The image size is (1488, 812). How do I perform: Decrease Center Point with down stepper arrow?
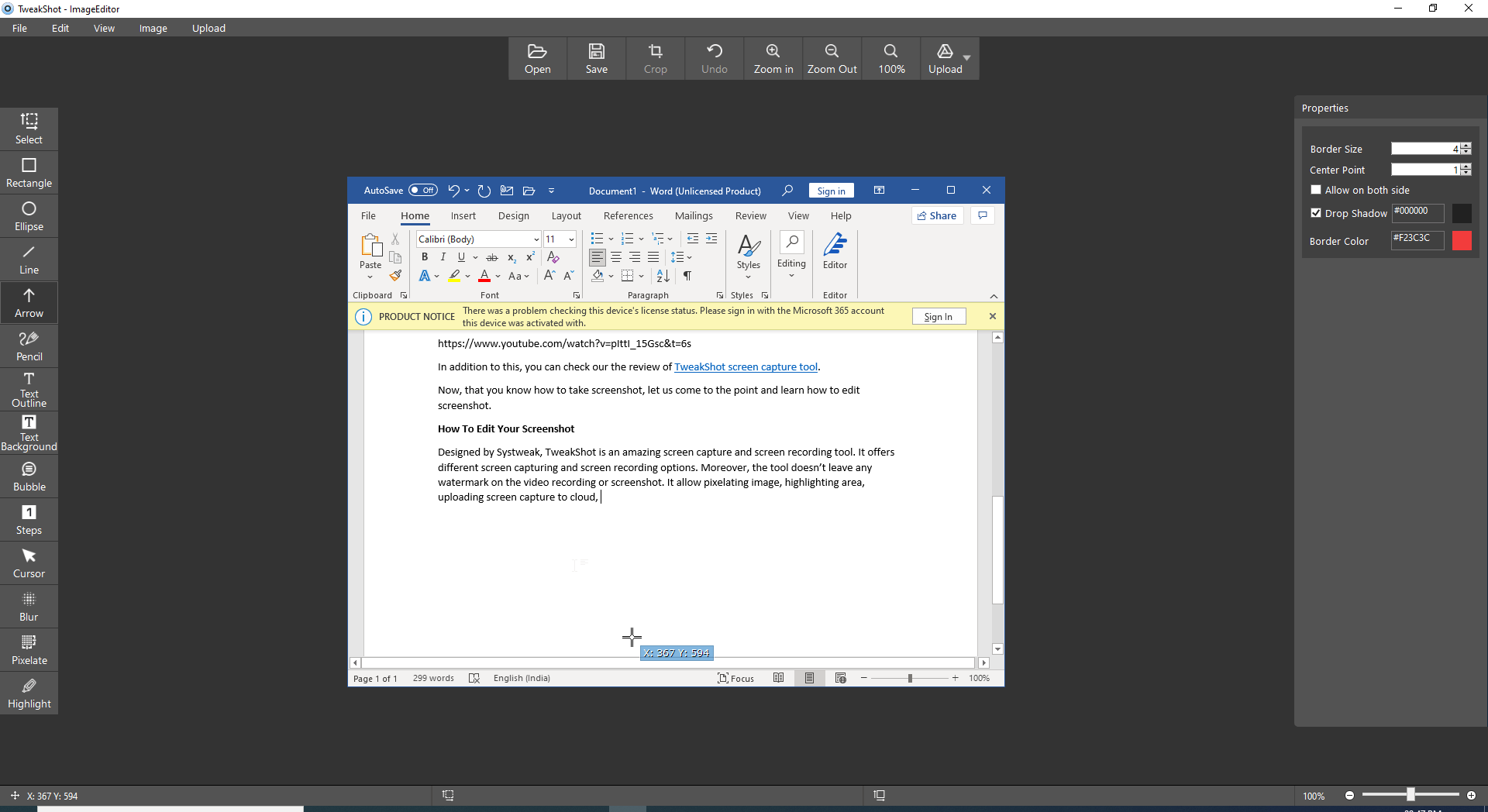1466,173
